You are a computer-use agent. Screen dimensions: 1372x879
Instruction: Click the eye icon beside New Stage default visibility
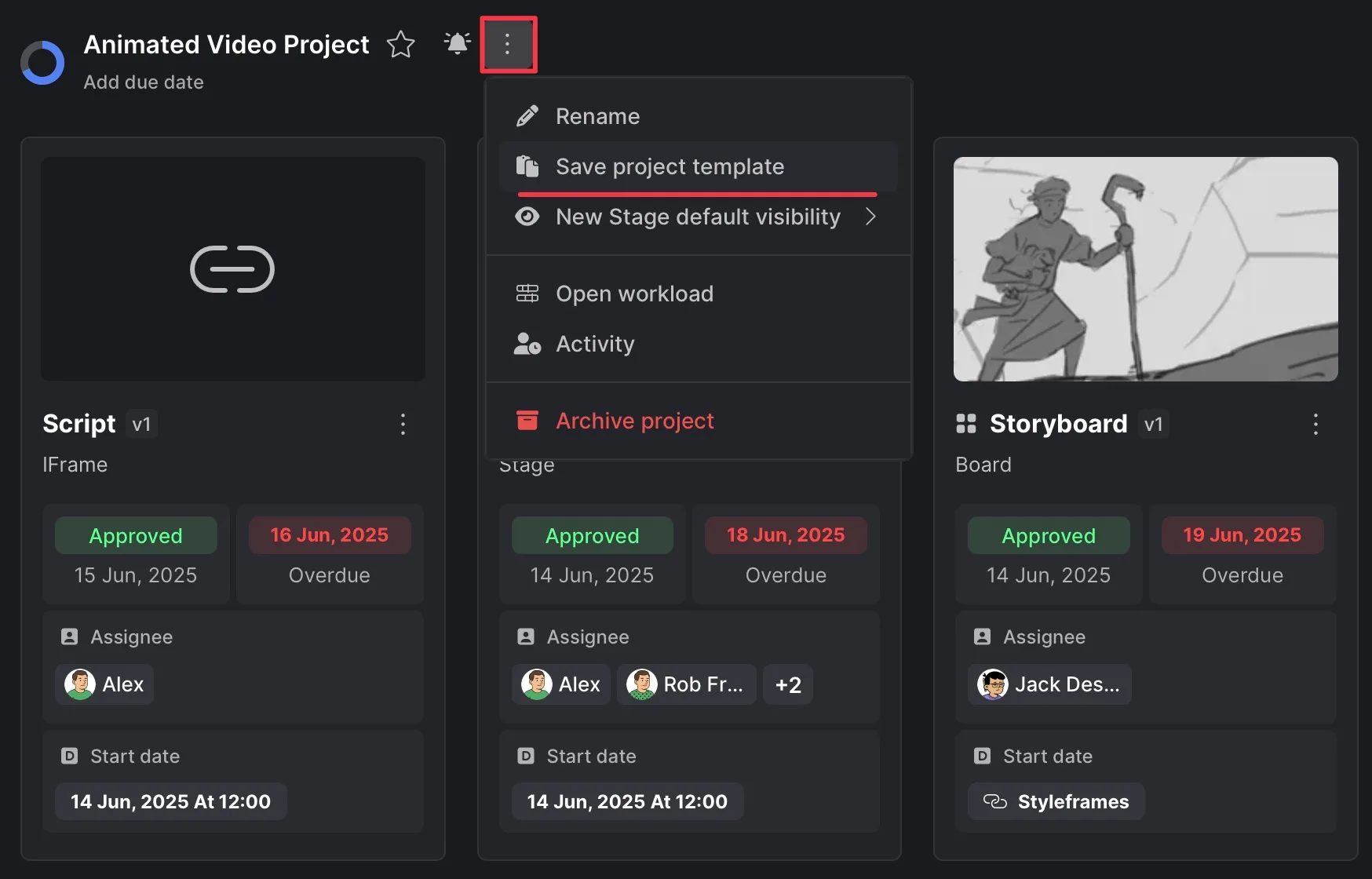pos(527,217)
